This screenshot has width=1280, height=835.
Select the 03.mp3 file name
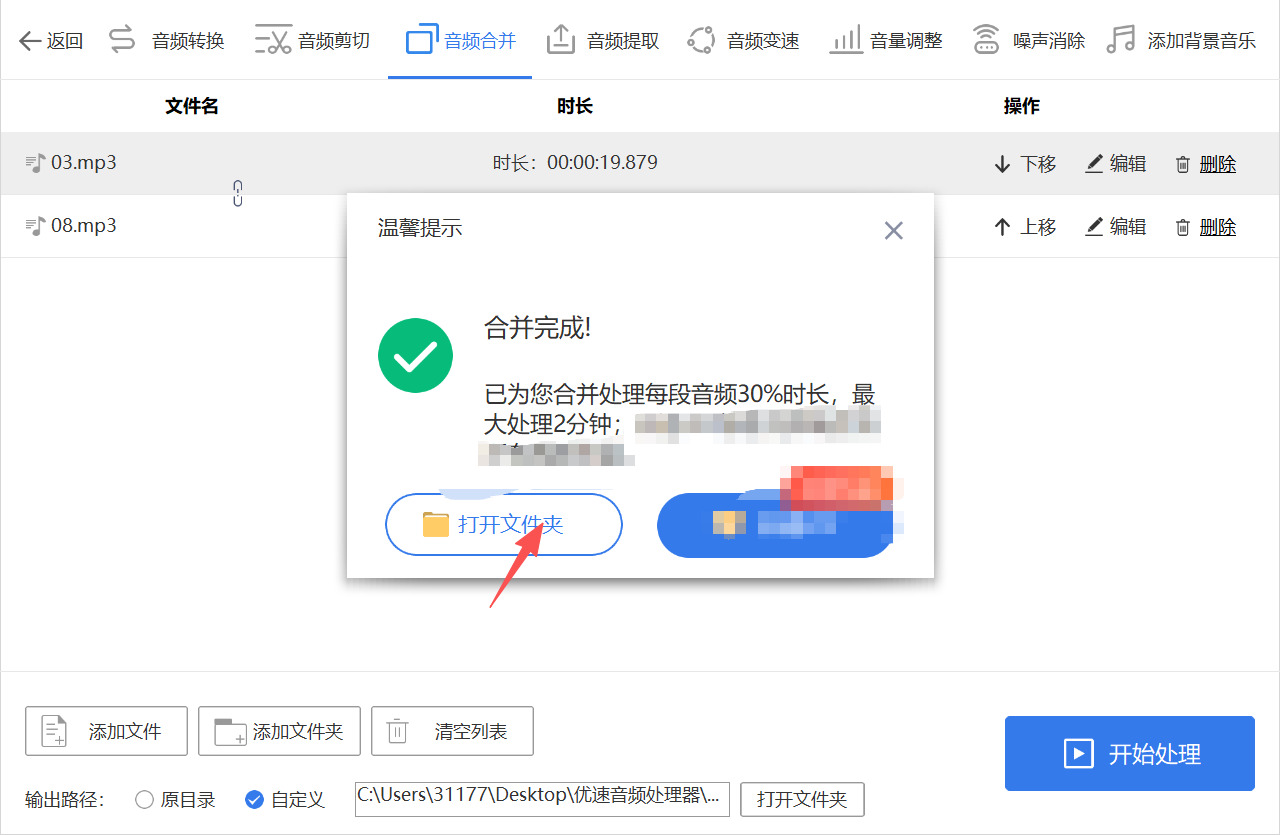[84, 162]
